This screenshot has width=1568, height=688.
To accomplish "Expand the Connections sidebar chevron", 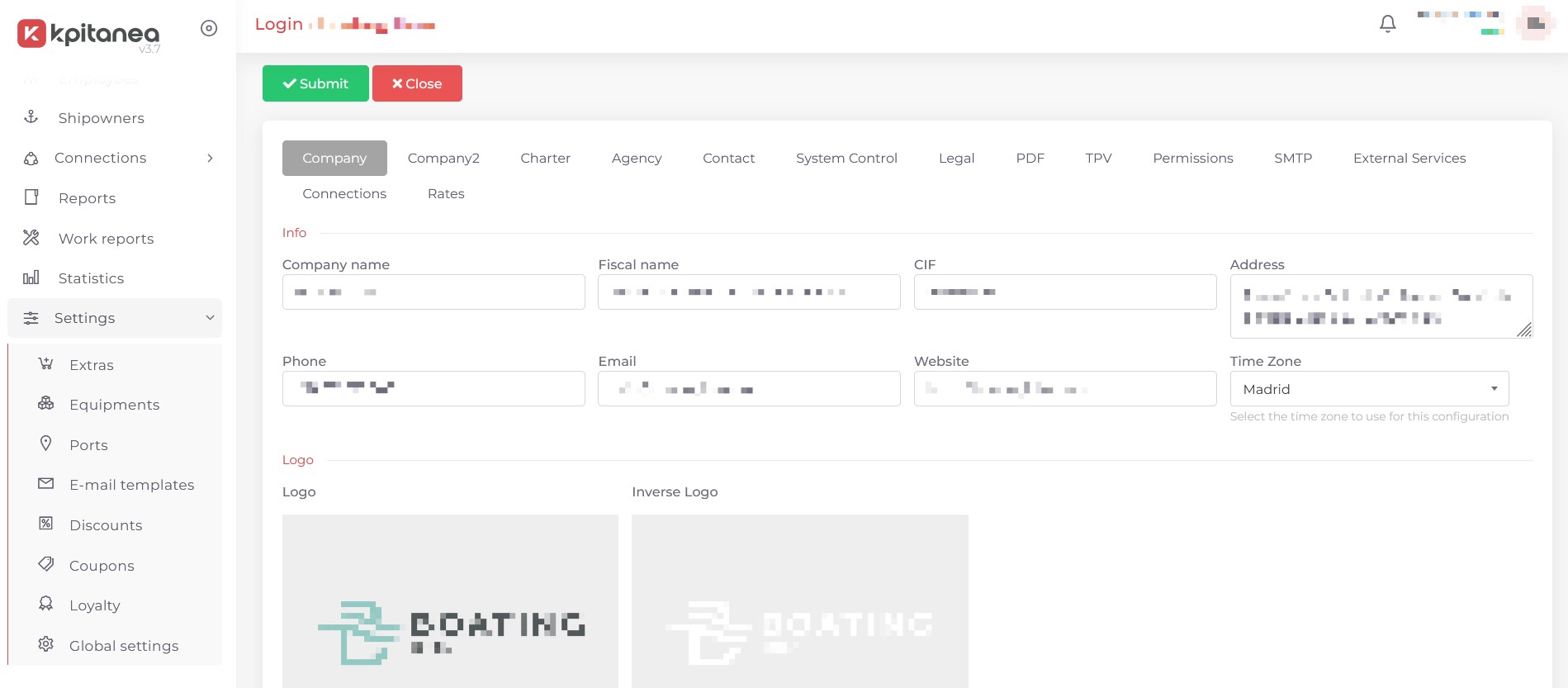I will [x=210, y=158].
